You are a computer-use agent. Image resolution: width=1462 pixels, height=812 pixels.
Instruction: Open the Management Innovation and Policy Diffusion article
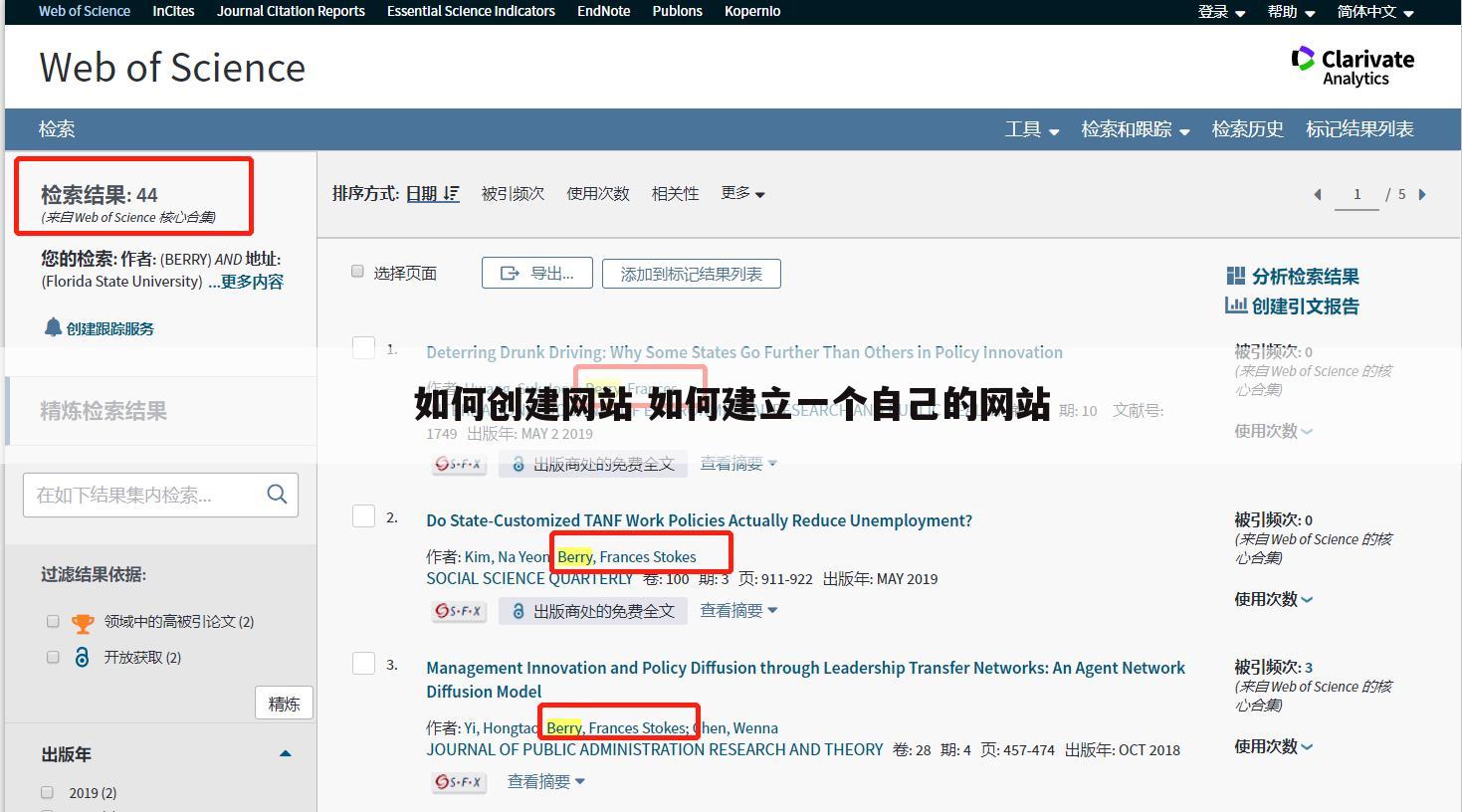coord(805,679)
